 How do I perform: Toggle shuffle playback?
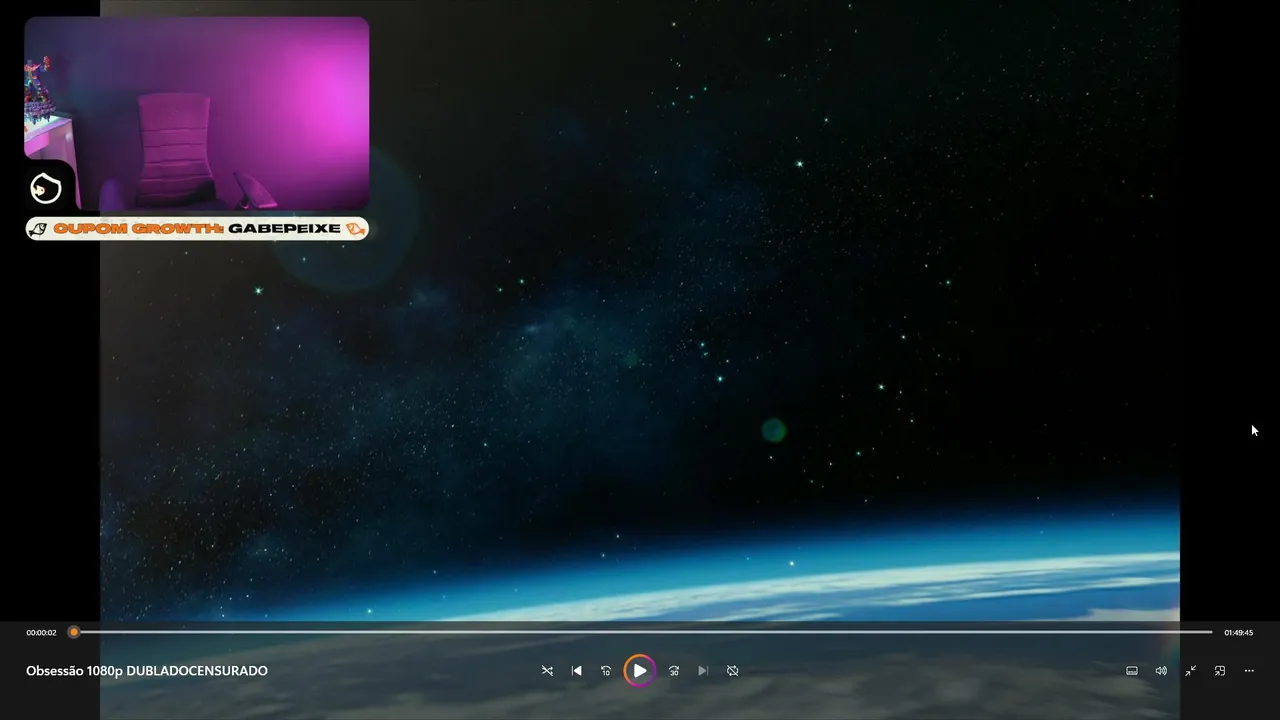tap(547, 671)
